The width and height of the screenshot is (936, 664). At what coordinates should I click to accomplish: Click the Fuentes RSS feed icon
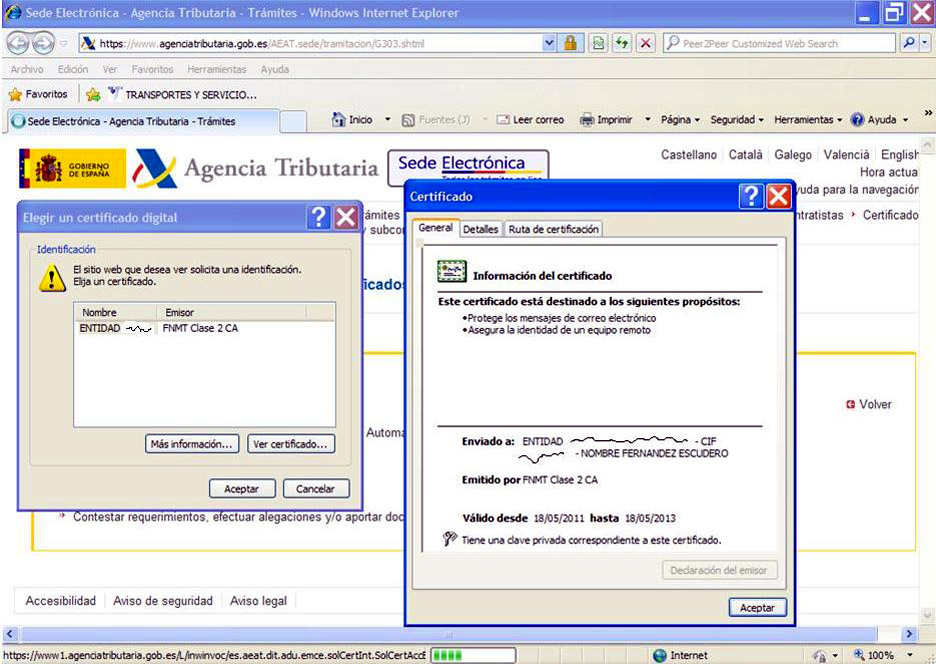408,120
